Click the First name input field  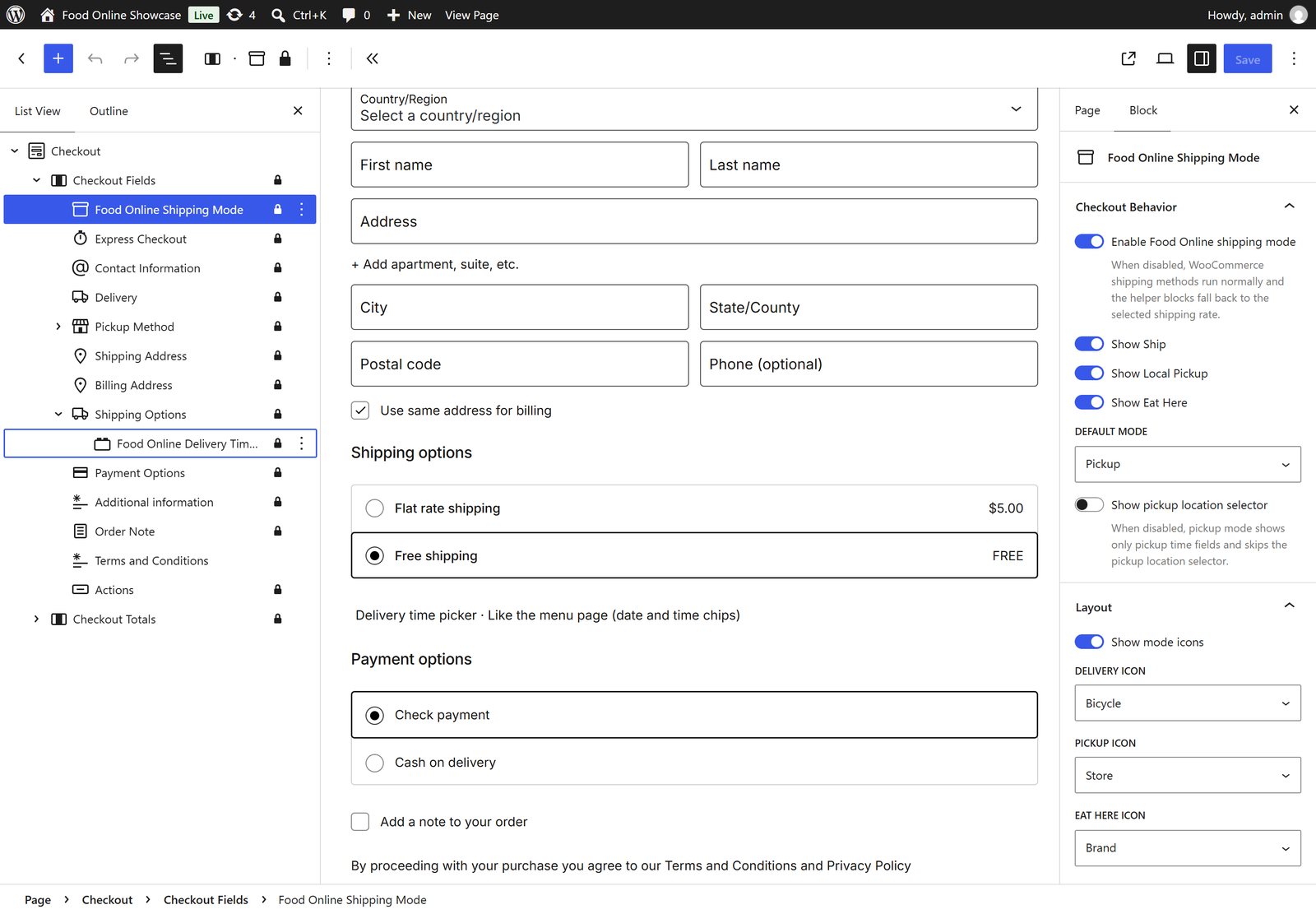[520, 165]
